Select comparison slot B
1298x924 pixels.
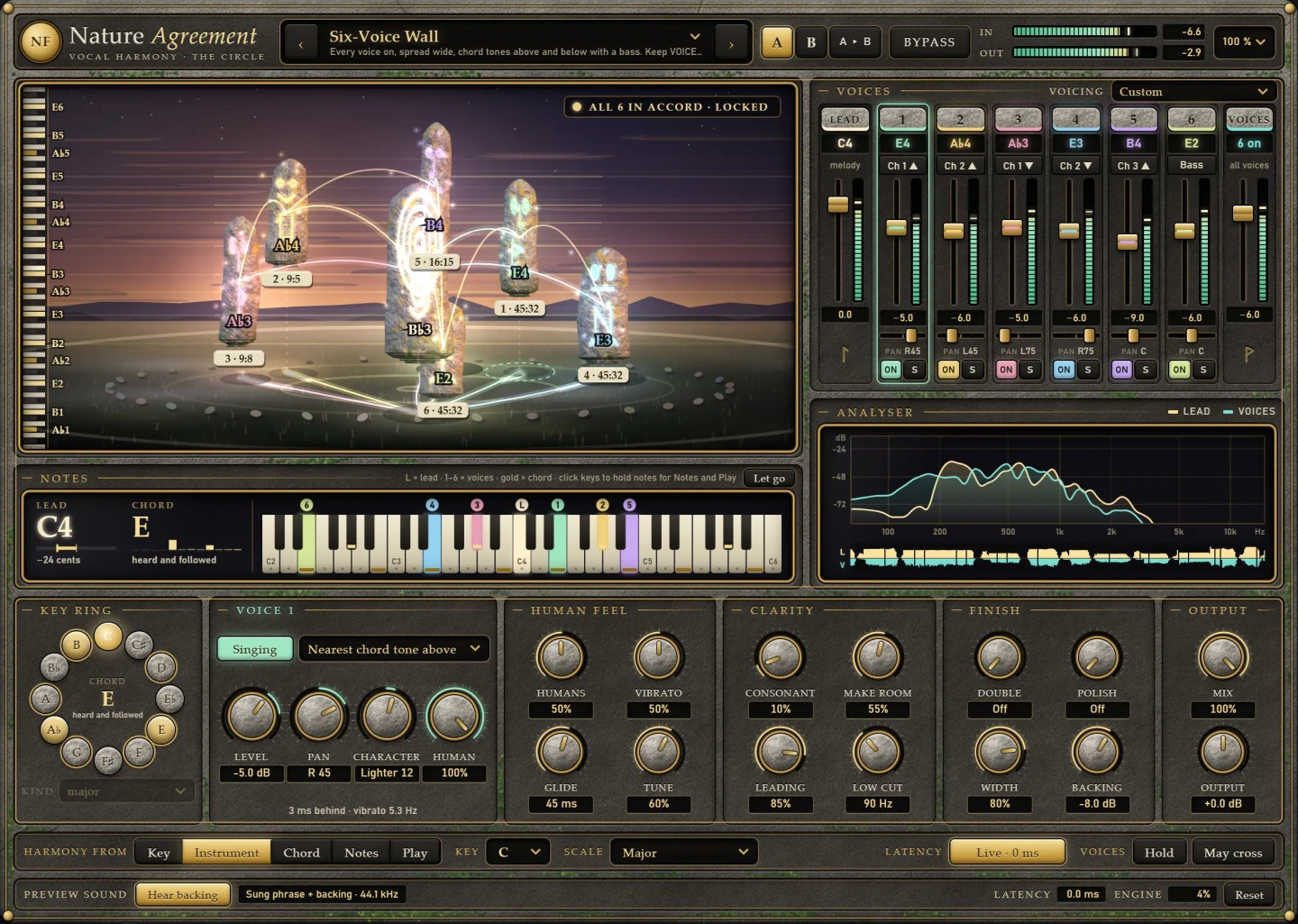tap(811, 41)
